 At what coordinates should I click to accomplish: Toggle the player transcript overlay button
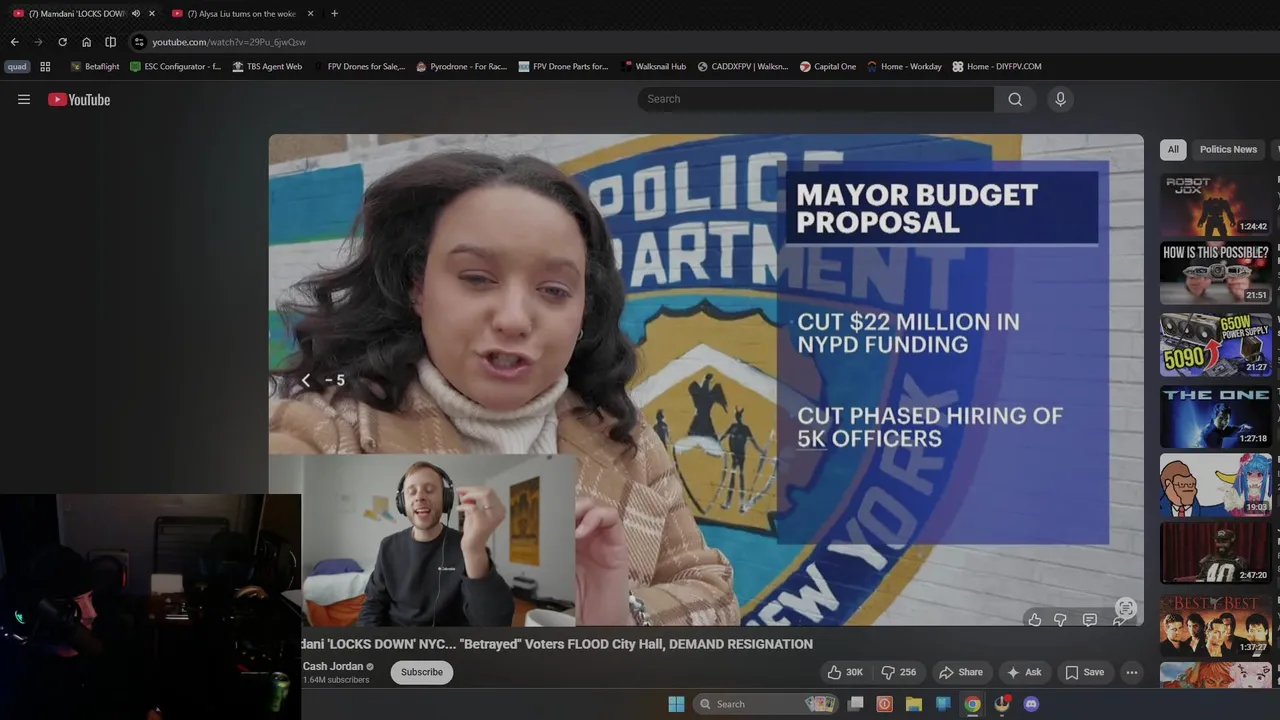[1126, 607]
